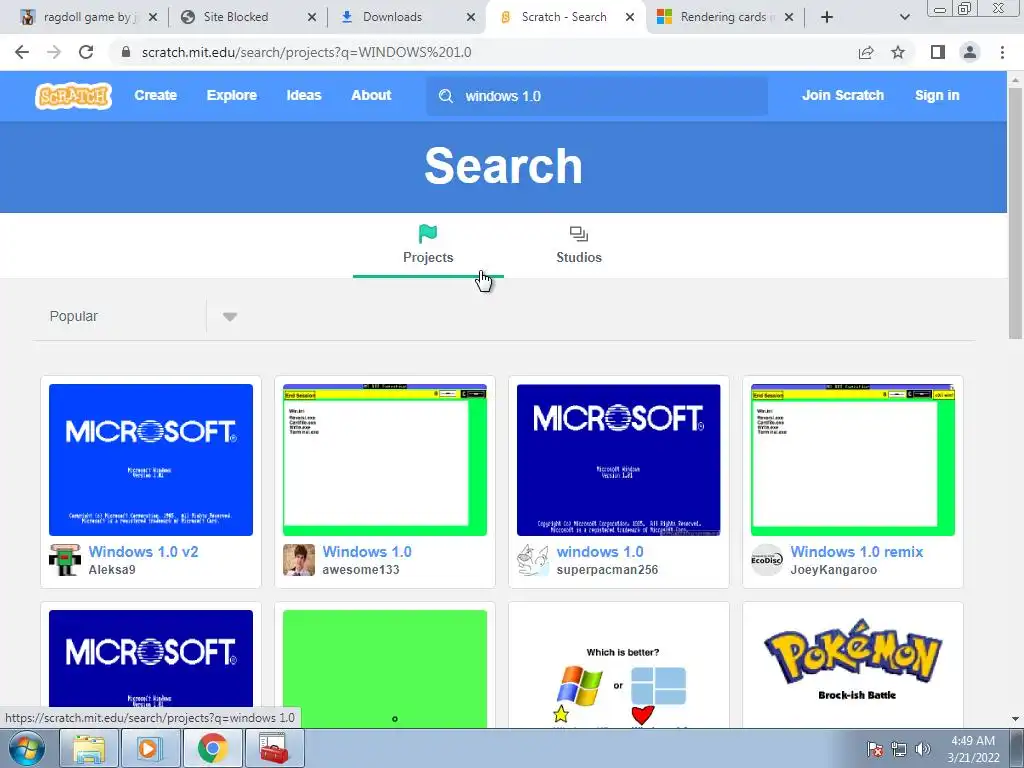Open the Windows 1.0 v2 project title

(x=143, y=552)
